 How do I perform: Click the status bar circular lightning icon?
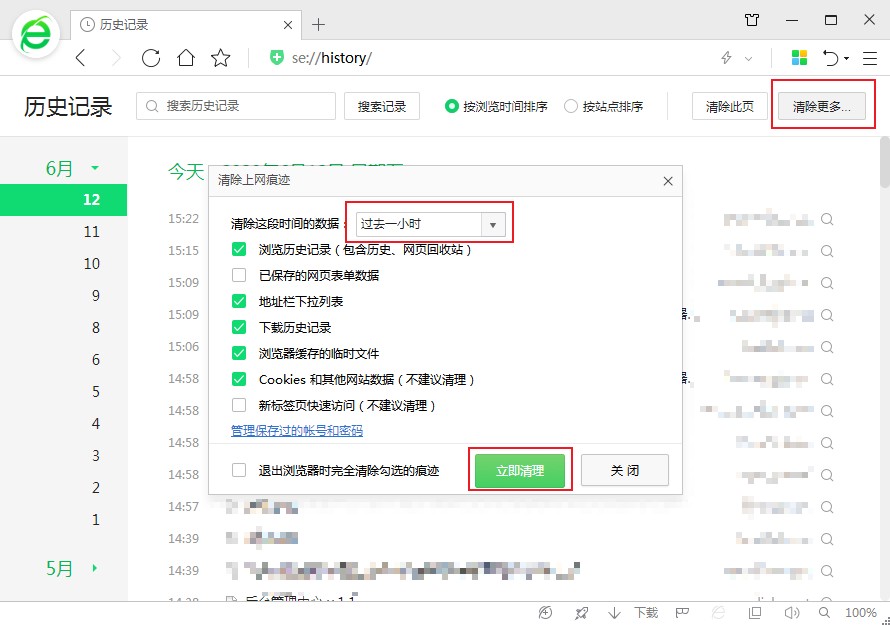click(545, 613)
